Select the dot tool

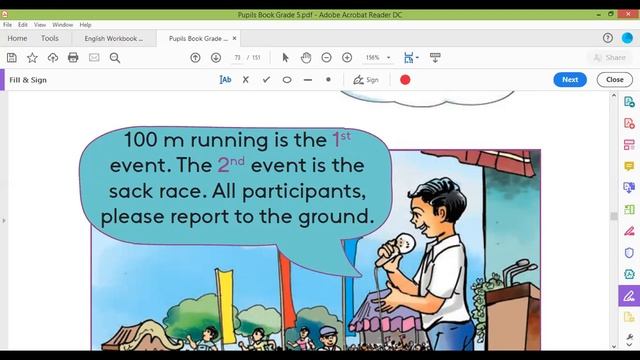pyautogui.click(x=328, y=80)
